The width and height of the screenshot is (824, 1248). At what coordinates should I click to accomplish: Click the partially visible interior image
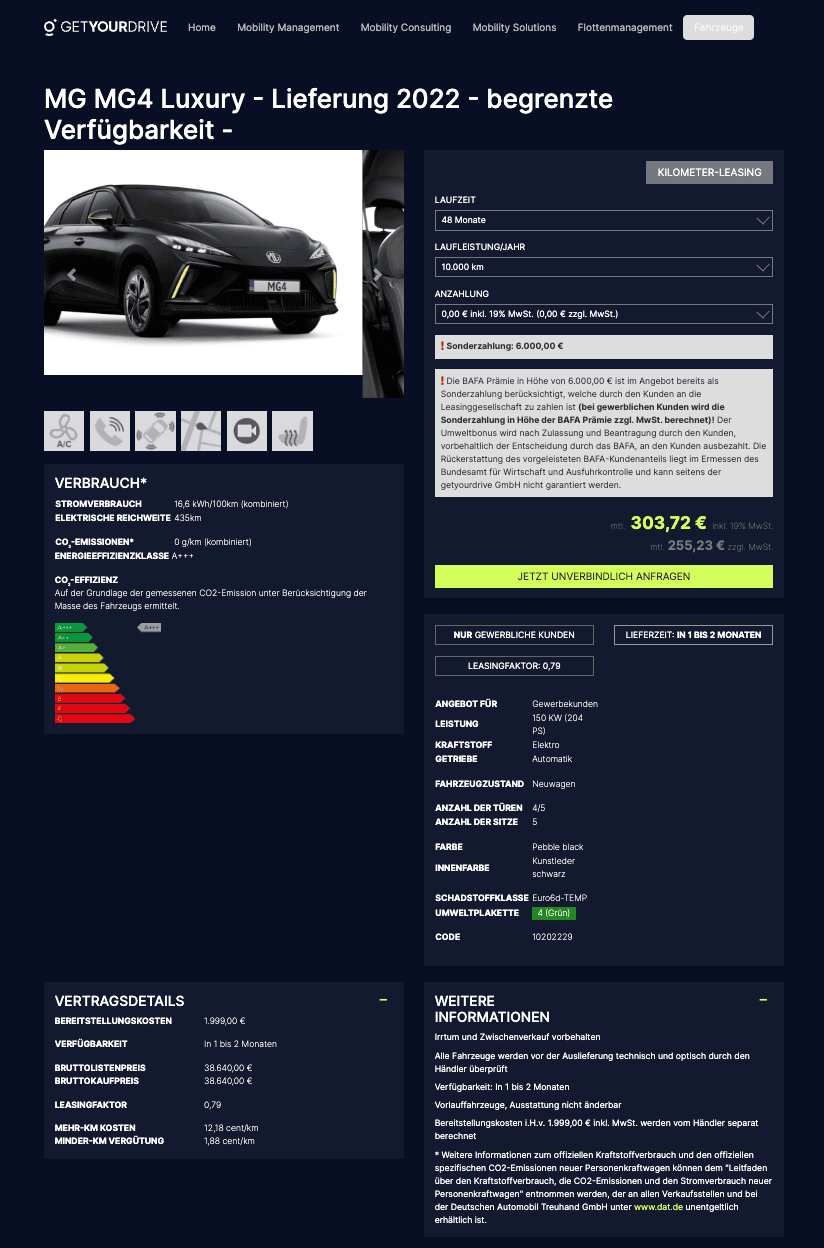point(383,274)
